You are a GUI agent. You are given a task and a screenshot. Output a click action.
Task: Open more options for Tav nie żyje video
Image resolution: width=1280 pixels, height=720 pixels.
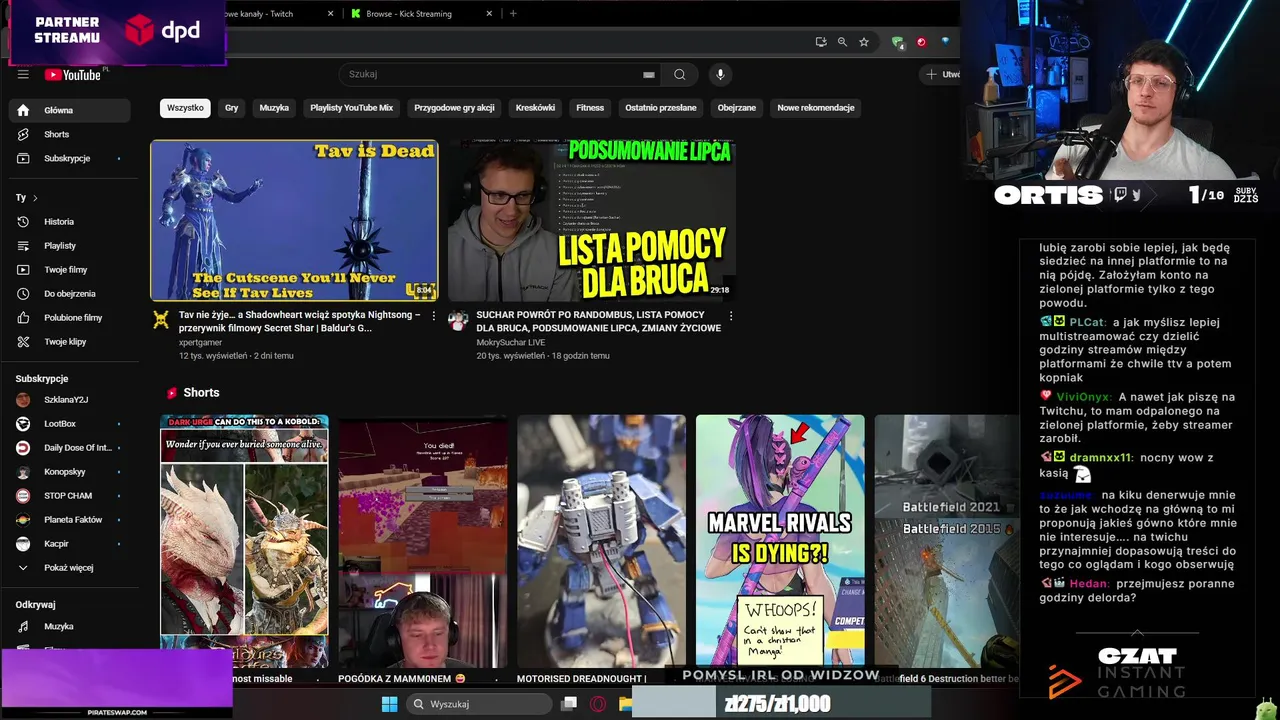tap(433, 316)
